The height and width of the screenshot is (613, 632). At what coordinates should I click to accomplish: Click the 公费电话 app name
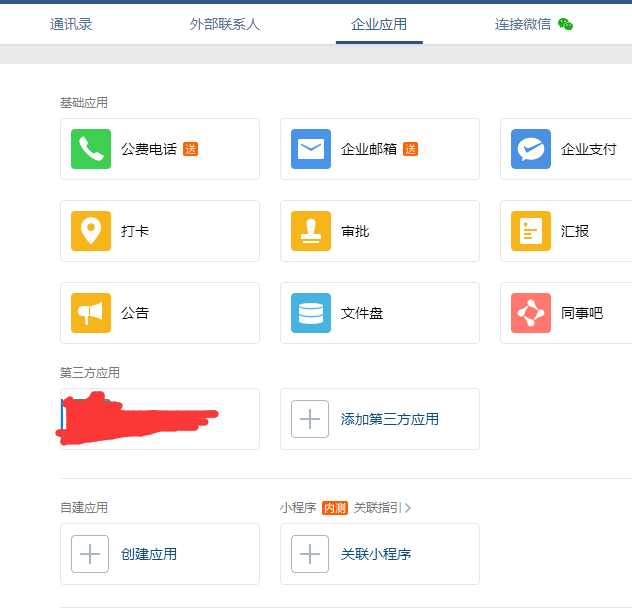149,149
